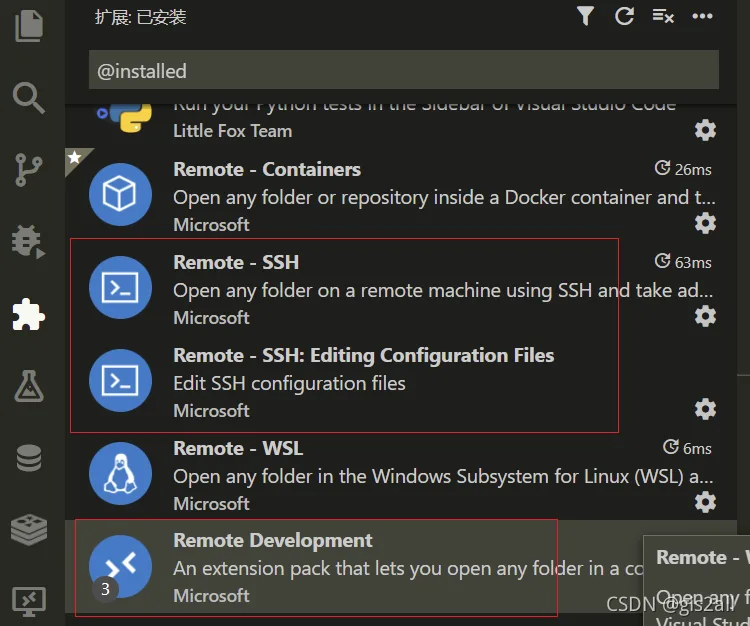The height and width of the screenshot is (626, 750).
Task: Open the Remote Explorer monitor icon
Action: [x=29, y=601]
